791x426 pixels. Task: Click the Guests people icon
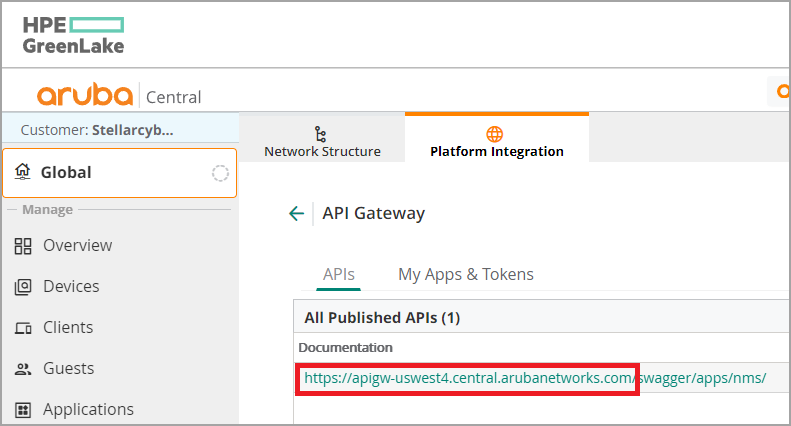pos(23,369)
